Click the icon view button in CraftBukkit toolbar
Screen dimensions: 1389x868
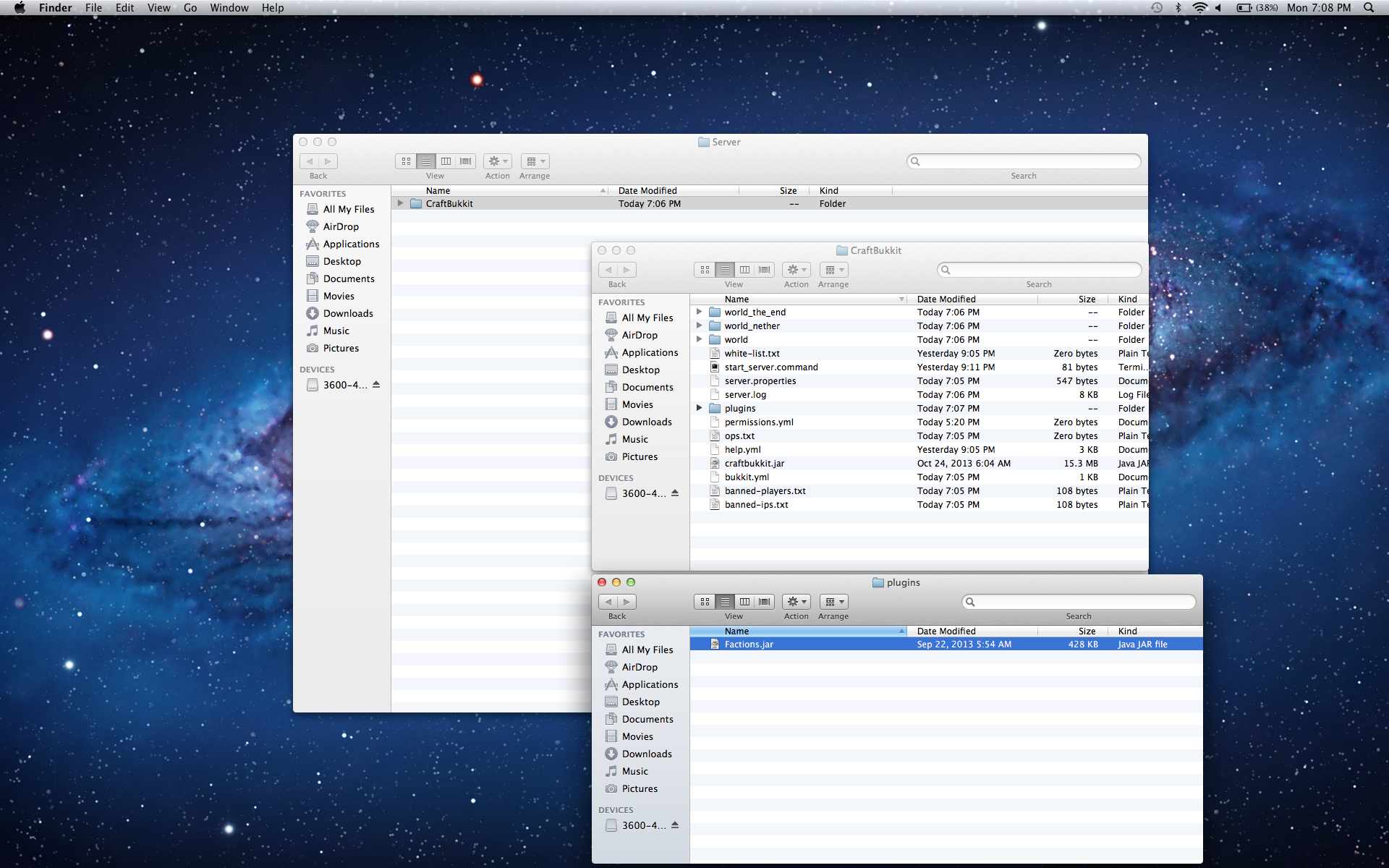point(703,268)
